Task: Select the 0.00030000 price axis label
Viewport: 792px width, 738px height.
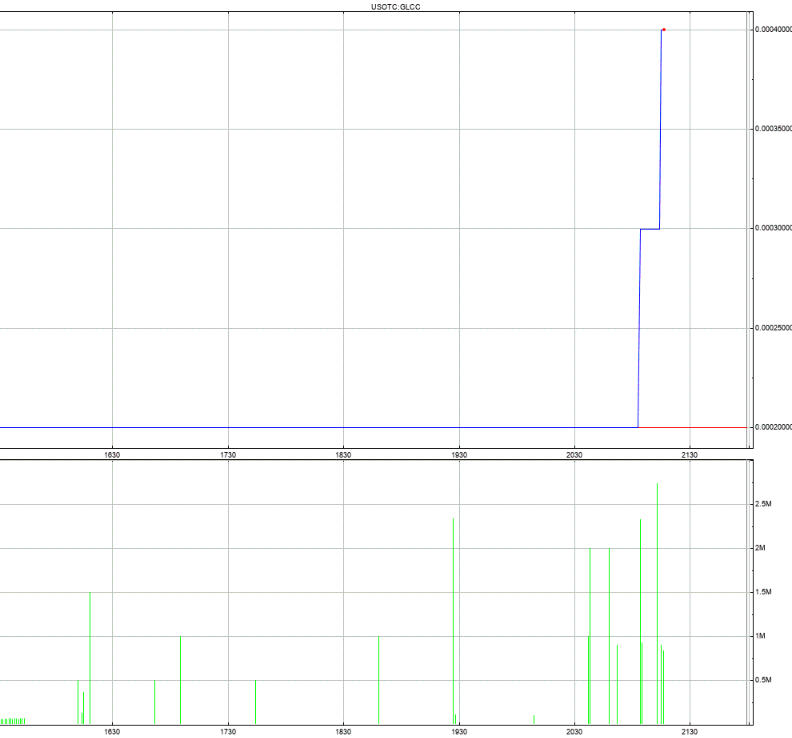Action: coord(772,228)
